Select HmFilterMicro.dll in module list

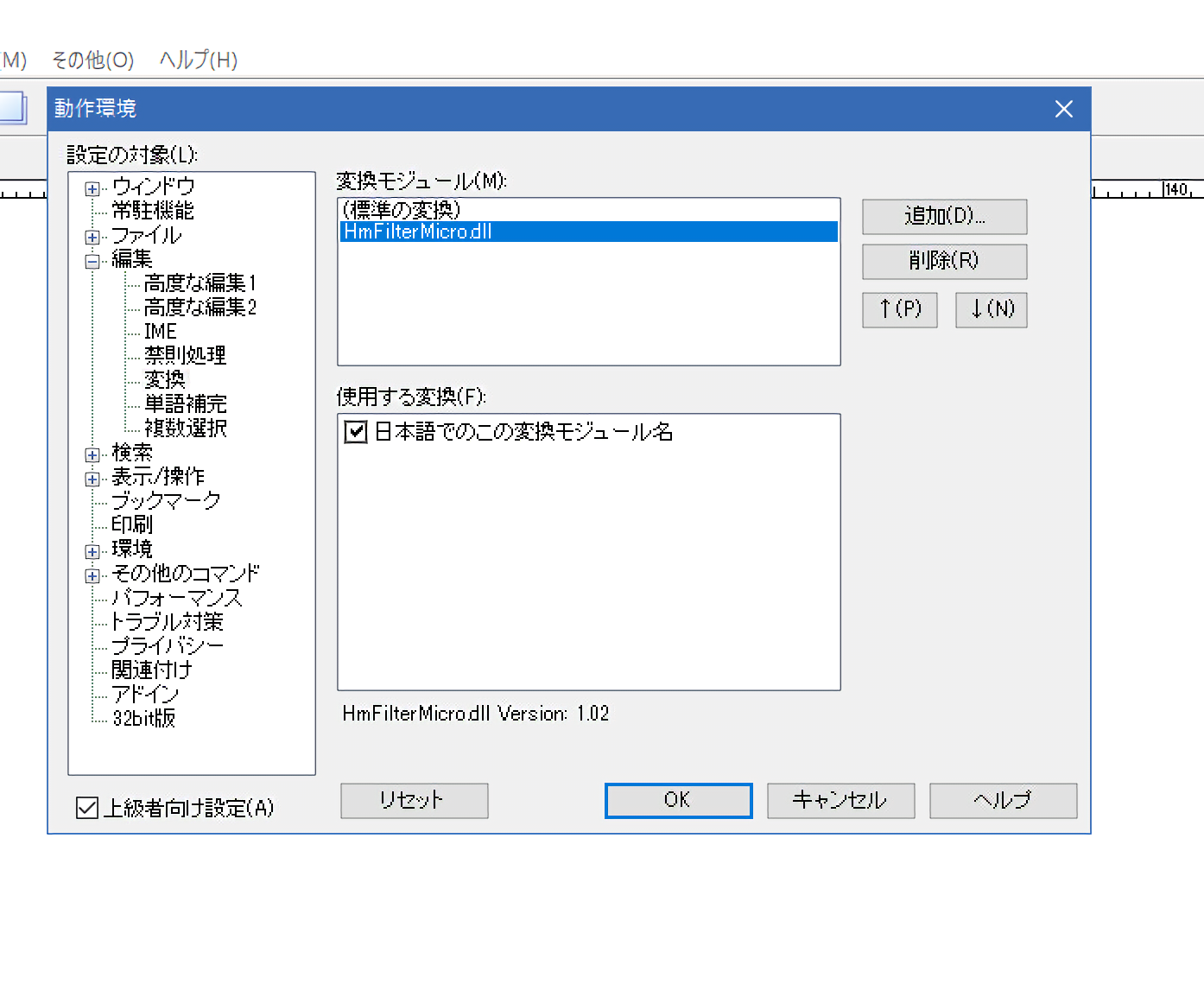(x=418, y=232)
